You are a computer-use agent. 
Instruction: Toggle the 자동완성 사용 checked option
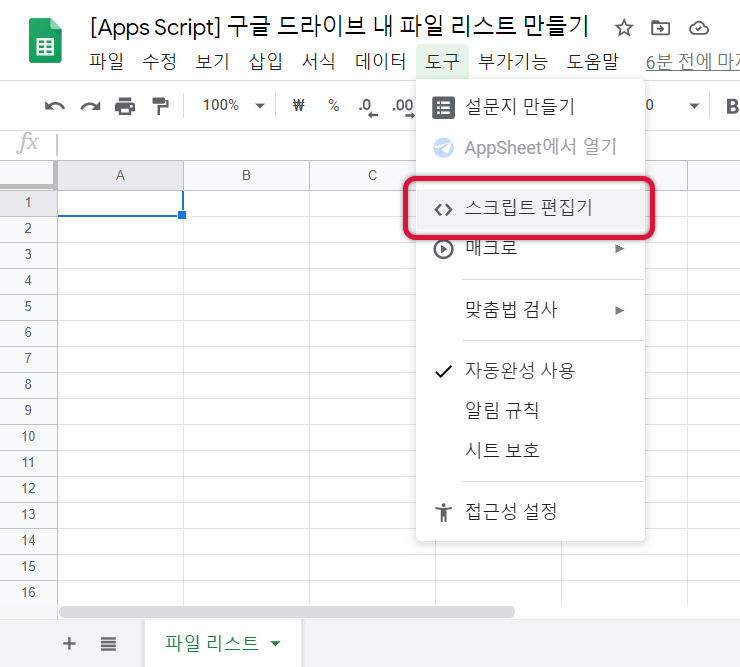(x=520, y=370)
